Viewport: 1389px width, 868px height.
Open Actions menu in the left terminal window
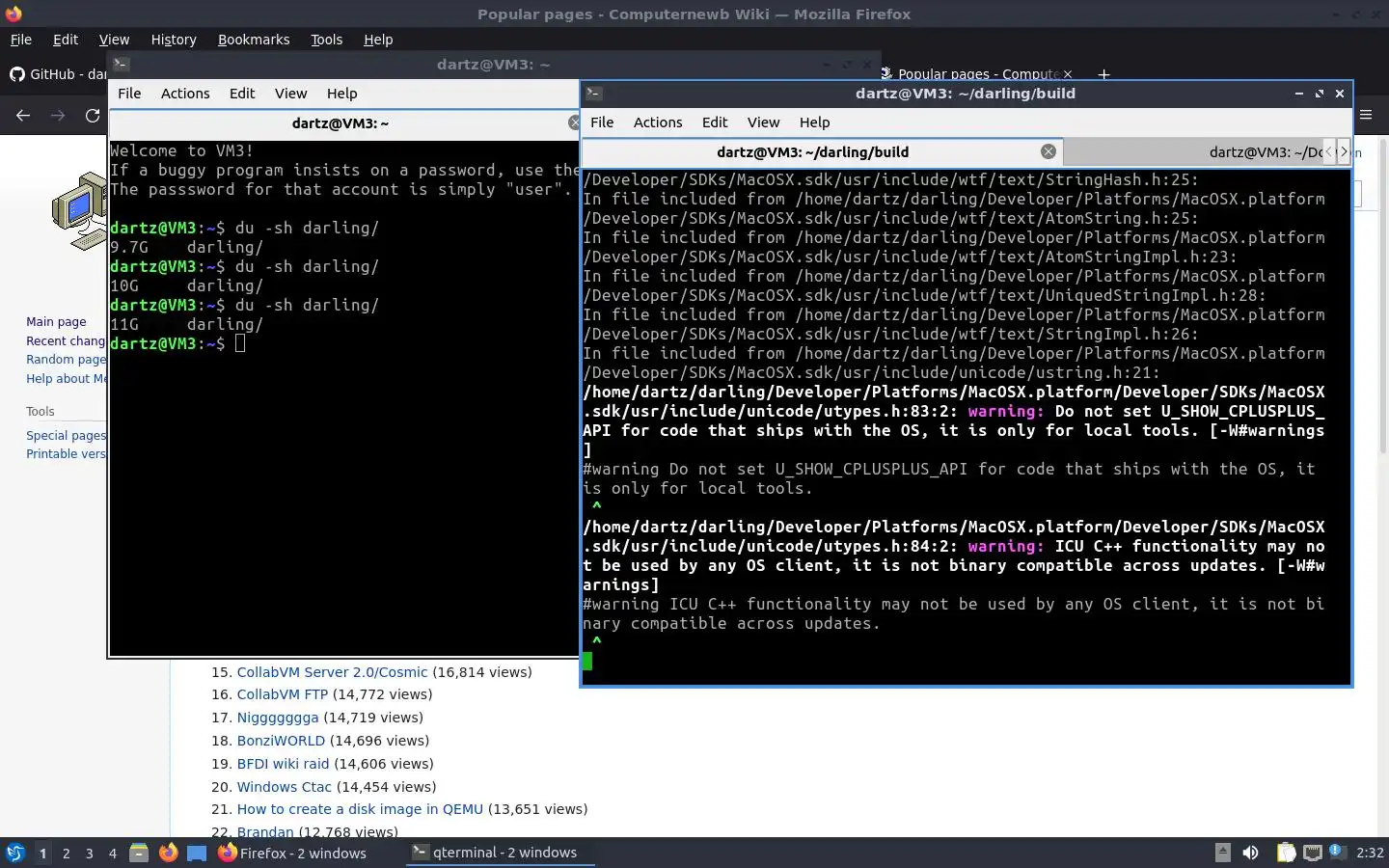pos(185,94)
